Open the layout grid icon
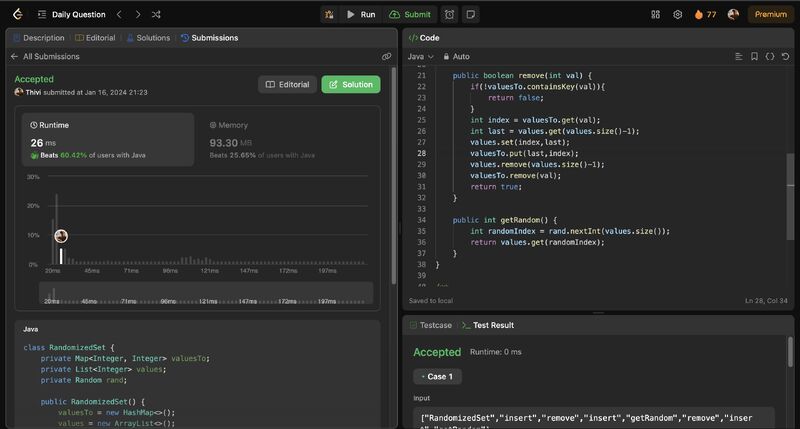The height and width of the screenshot is (429, 800). click(x=656, y=14)
